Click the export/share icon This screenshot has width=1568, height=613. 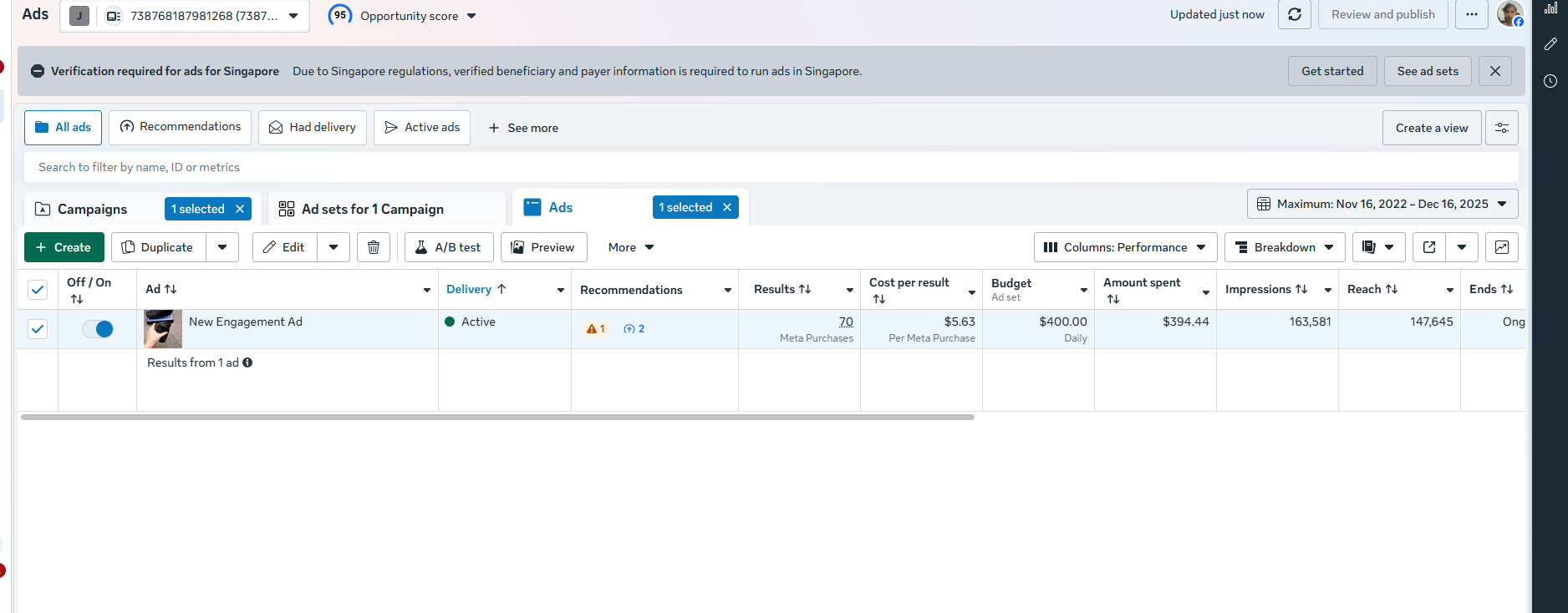[x=1429, y=247]
